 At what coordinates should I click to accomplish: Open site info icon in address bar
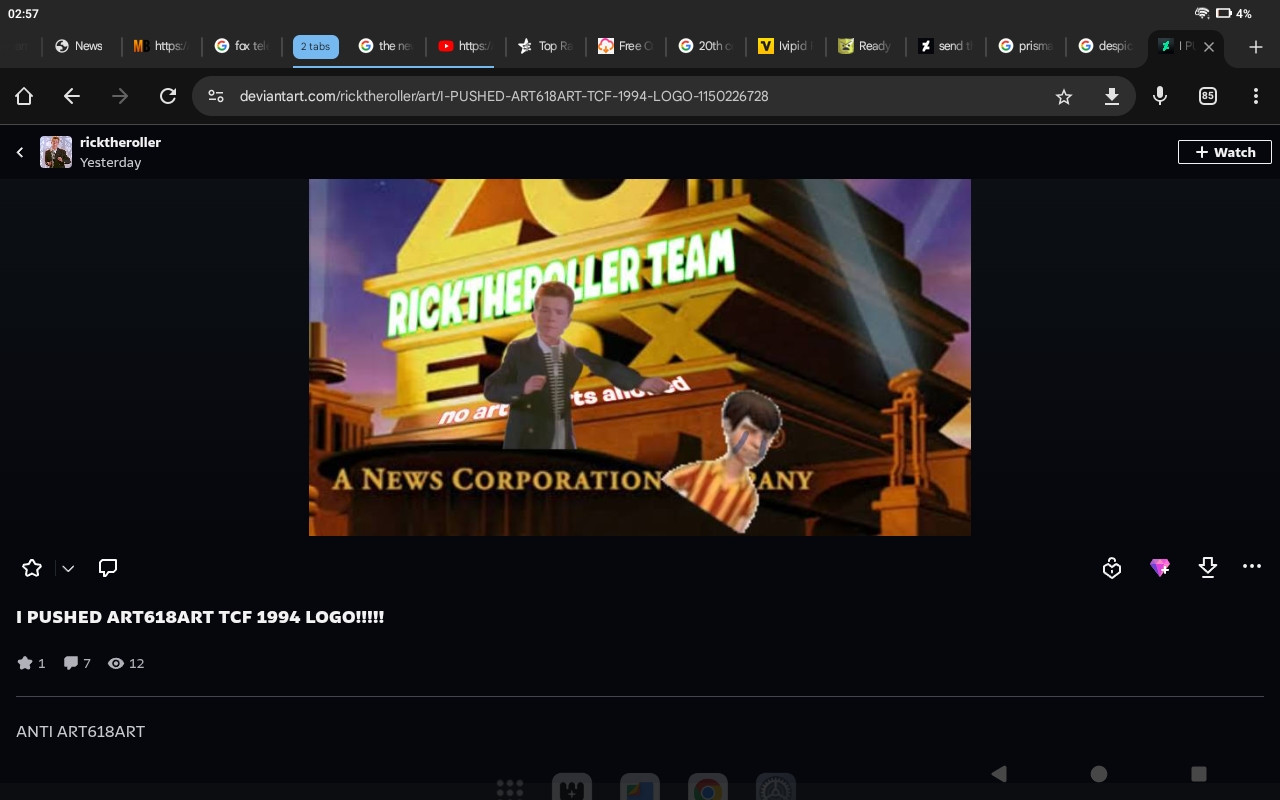[x=216, y=96]
